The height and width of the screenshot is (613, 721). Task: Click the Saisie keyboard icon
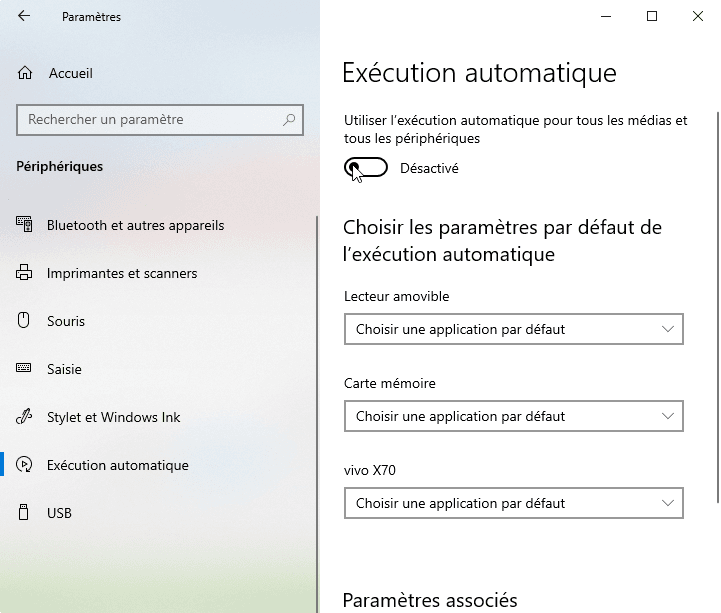(23, 368)
